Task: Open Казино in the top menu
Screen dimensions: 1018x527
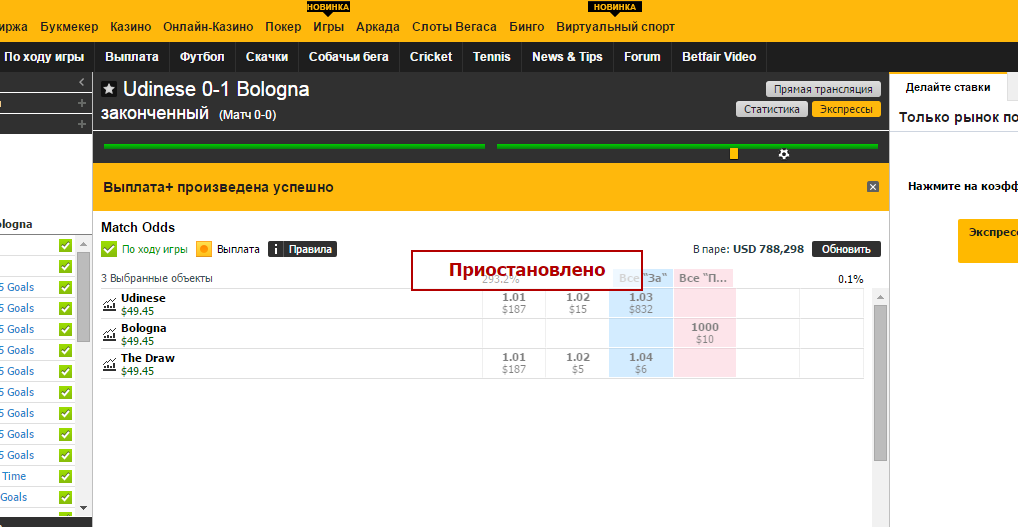Action: pos(130,27)
